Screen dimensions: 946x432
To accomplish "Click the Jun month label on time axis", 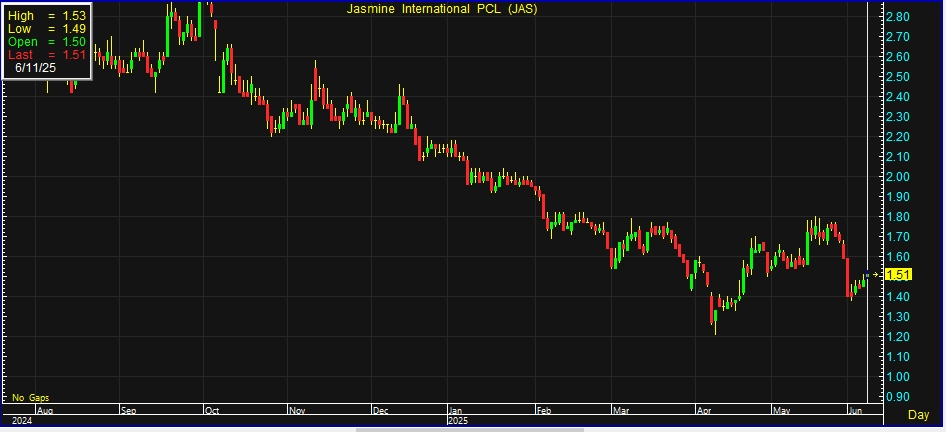I will pos(855,411).
